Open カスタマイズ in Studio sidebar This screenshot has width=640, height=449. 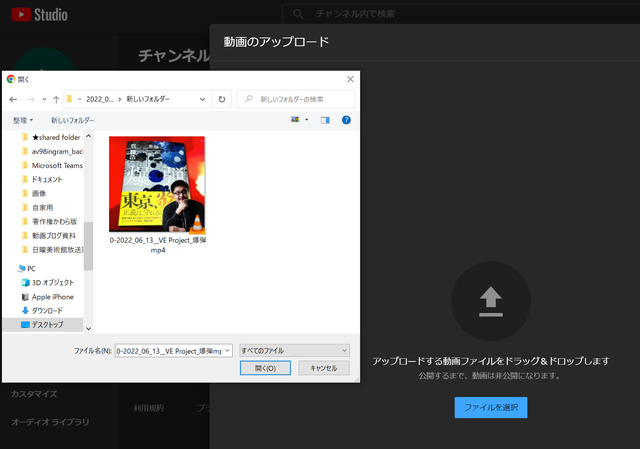(34, 394)
